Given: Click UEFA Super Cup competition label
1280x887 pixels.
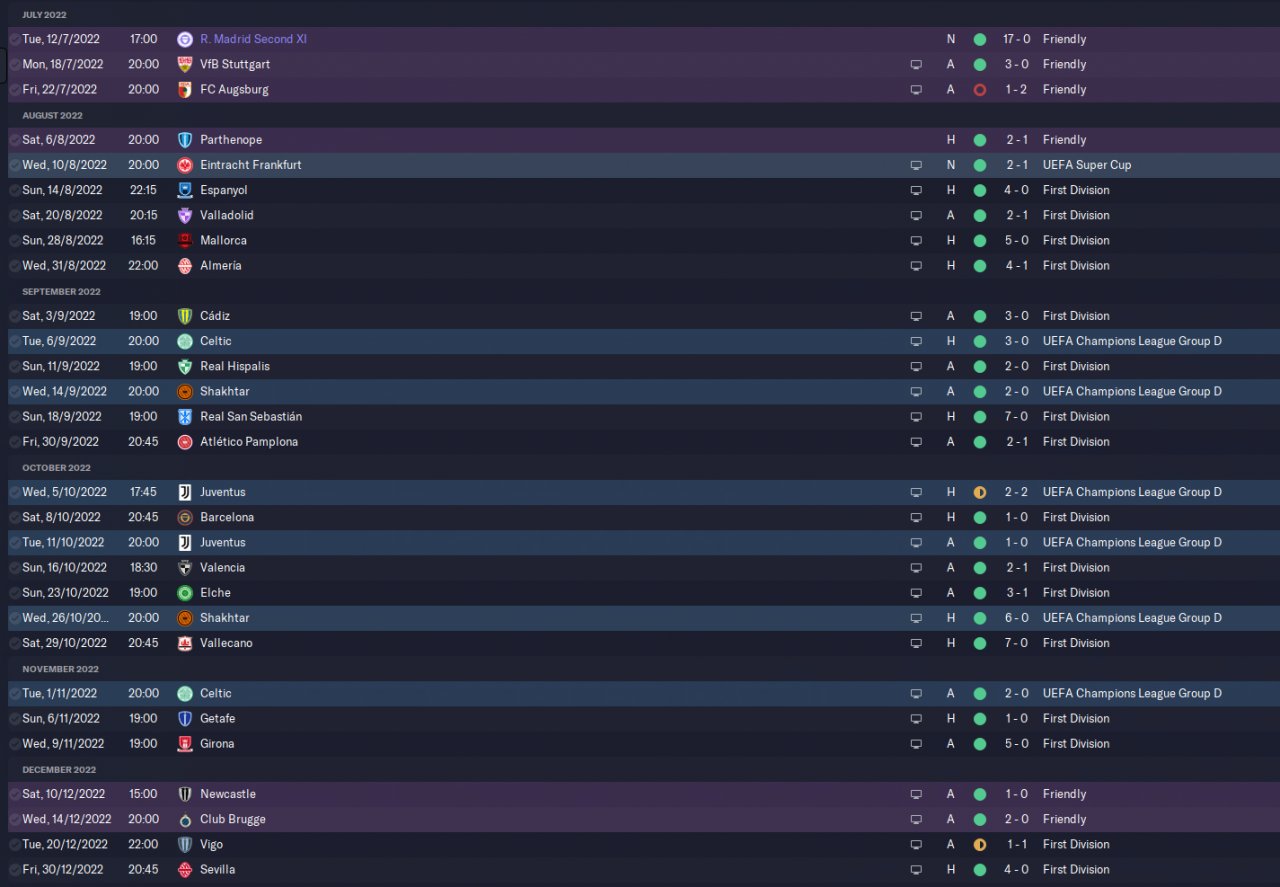Looking at the screenshot, I should [x=1087, y=165].
